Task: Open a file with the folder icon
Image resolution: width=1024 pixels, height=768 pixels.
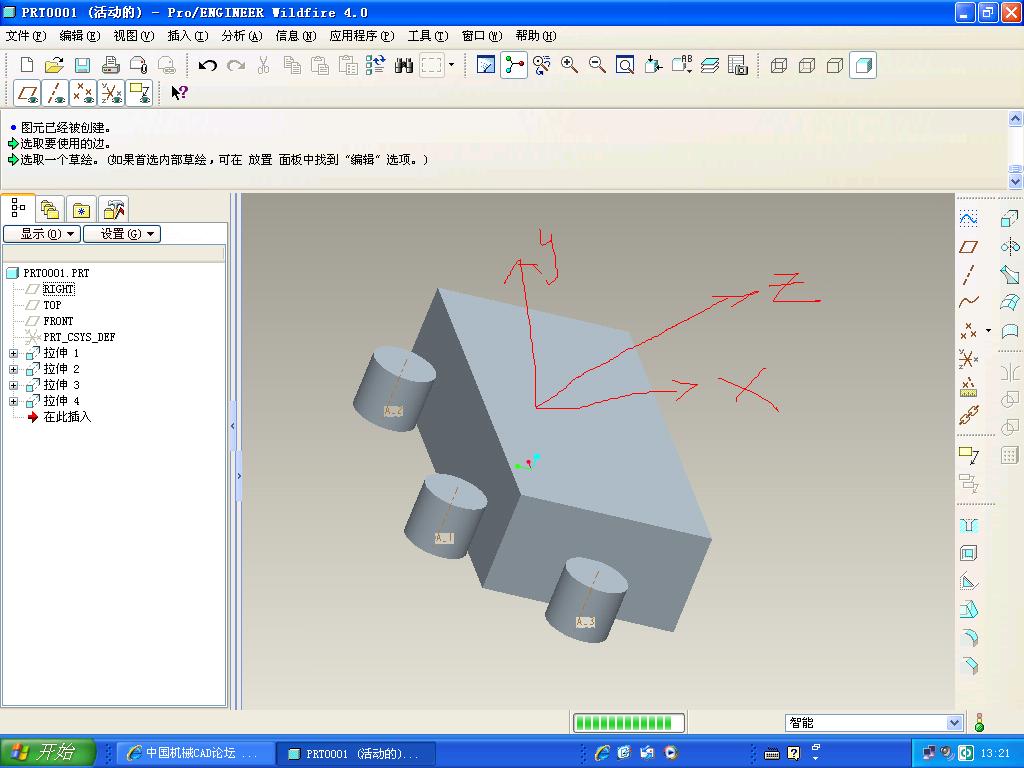Action: coord(54,65)
